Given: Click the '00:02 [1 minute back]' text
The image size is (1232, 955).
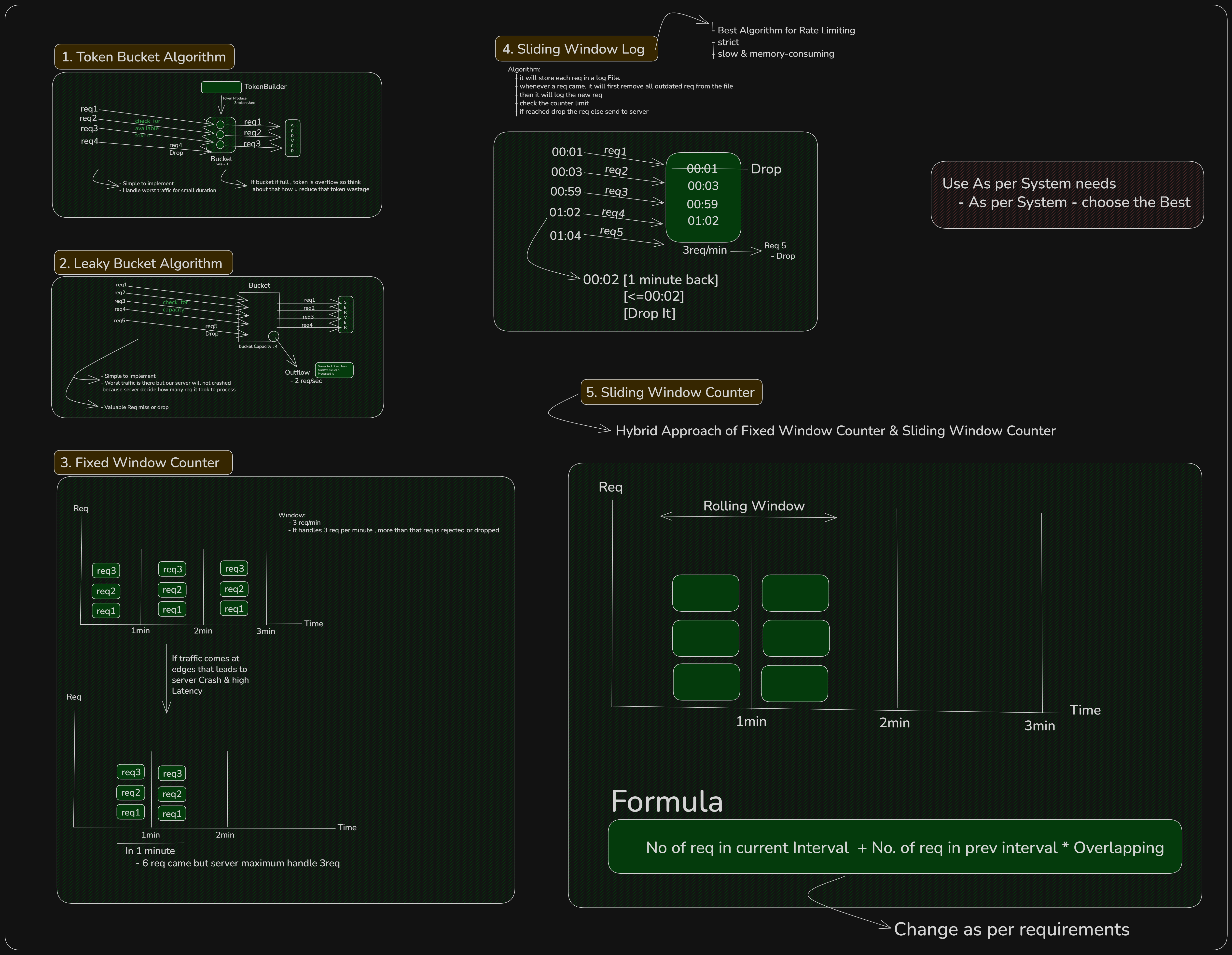Looking at the screenshot, I should (x=651, y=280).
